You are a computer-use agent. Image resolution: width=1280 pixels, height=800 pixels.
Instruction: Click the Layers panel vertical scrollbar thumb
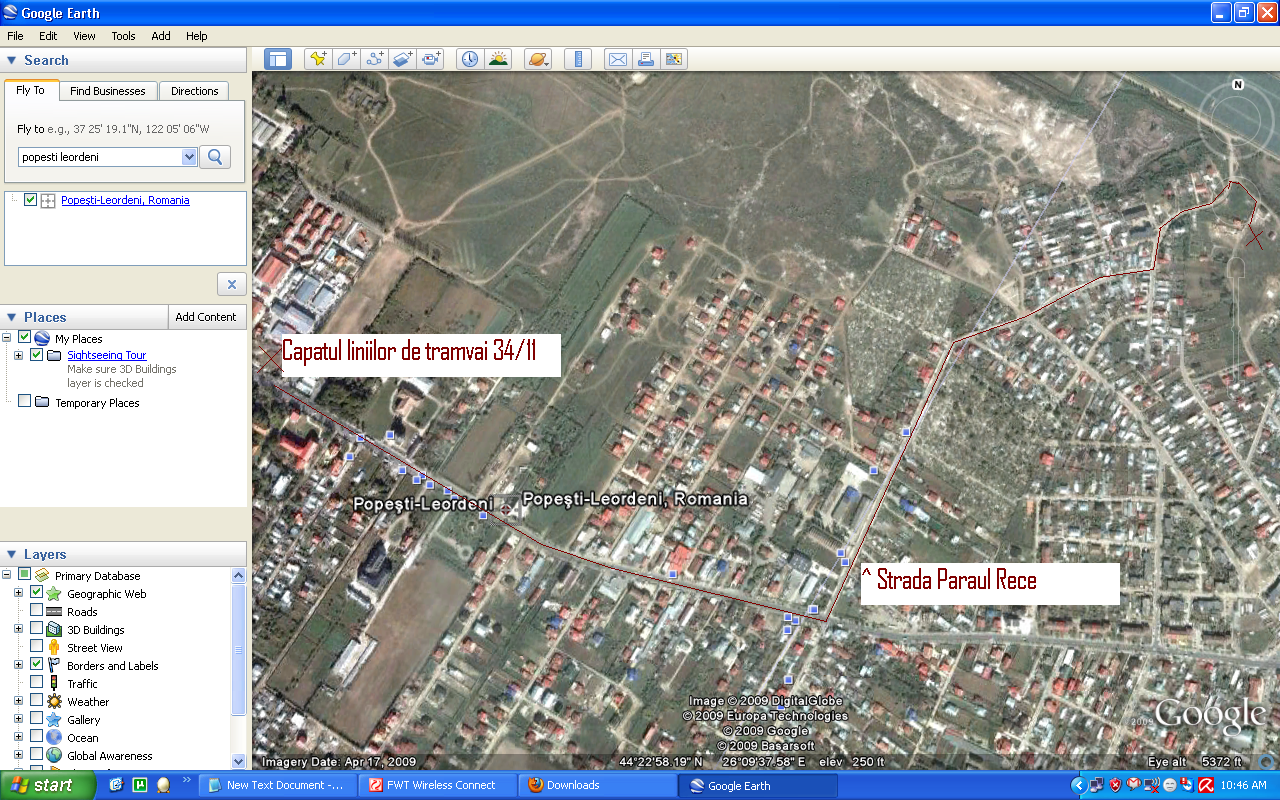click(238, 649)
